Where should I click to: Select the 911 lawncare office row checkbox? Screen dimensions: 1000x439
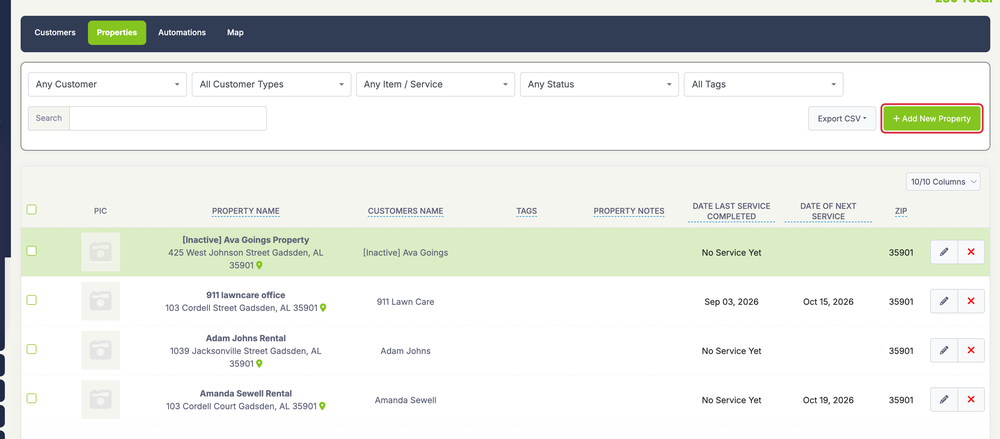(31, 300)
